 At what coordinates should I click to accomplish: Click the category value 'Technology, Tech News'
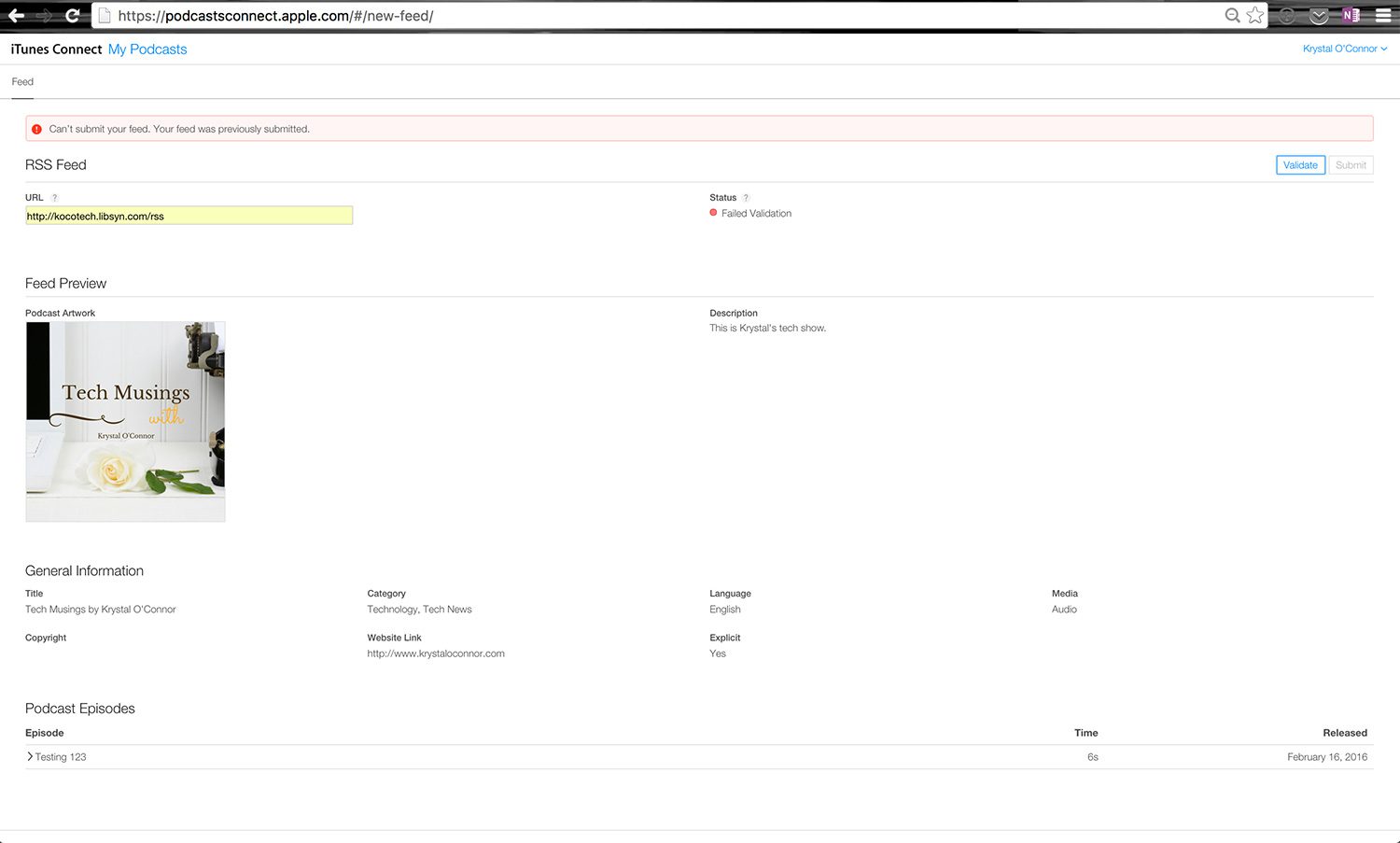pyautogui.click(x=419, y=610)
